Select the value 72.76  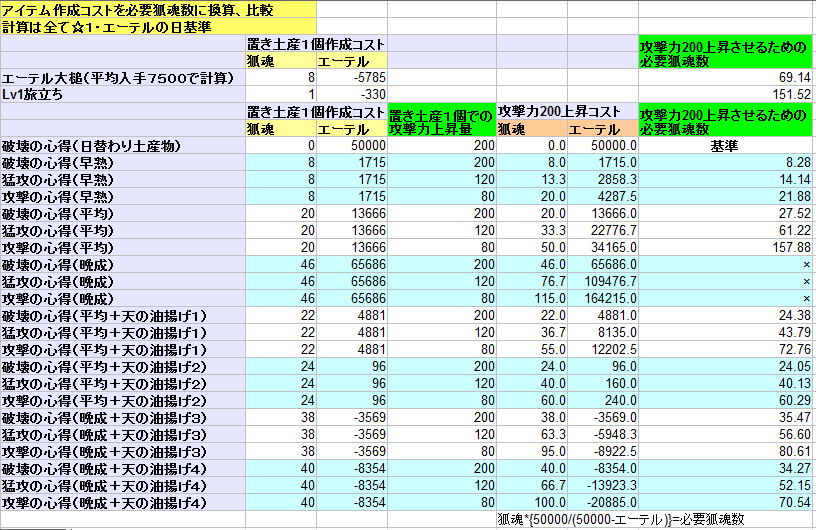tap(727, 349)
